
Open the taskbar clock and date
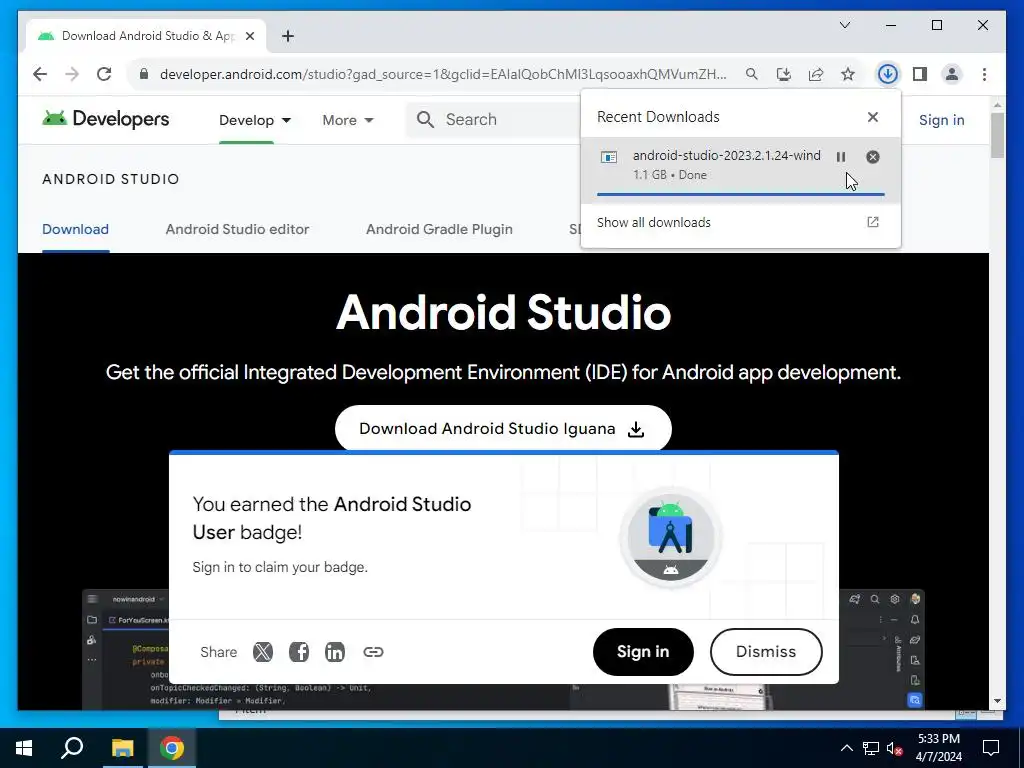939,748
